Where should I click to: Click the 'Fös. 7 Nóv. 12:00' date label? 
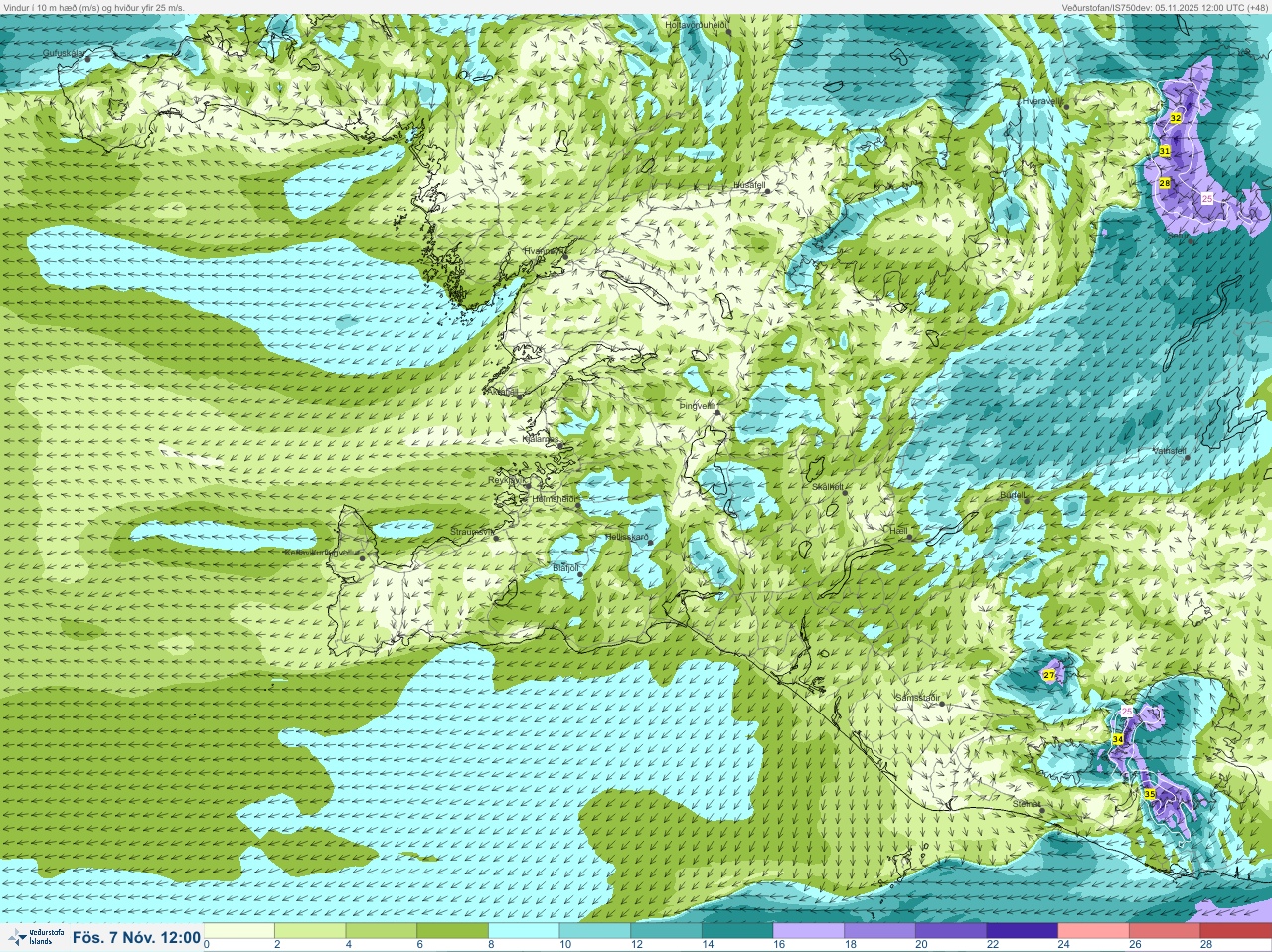(136, 937)
